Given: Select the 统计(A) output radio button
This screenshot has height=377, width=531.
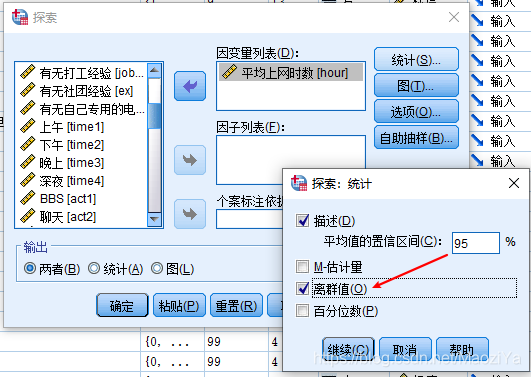Looking at the screenshot, I should coord(94,268).
